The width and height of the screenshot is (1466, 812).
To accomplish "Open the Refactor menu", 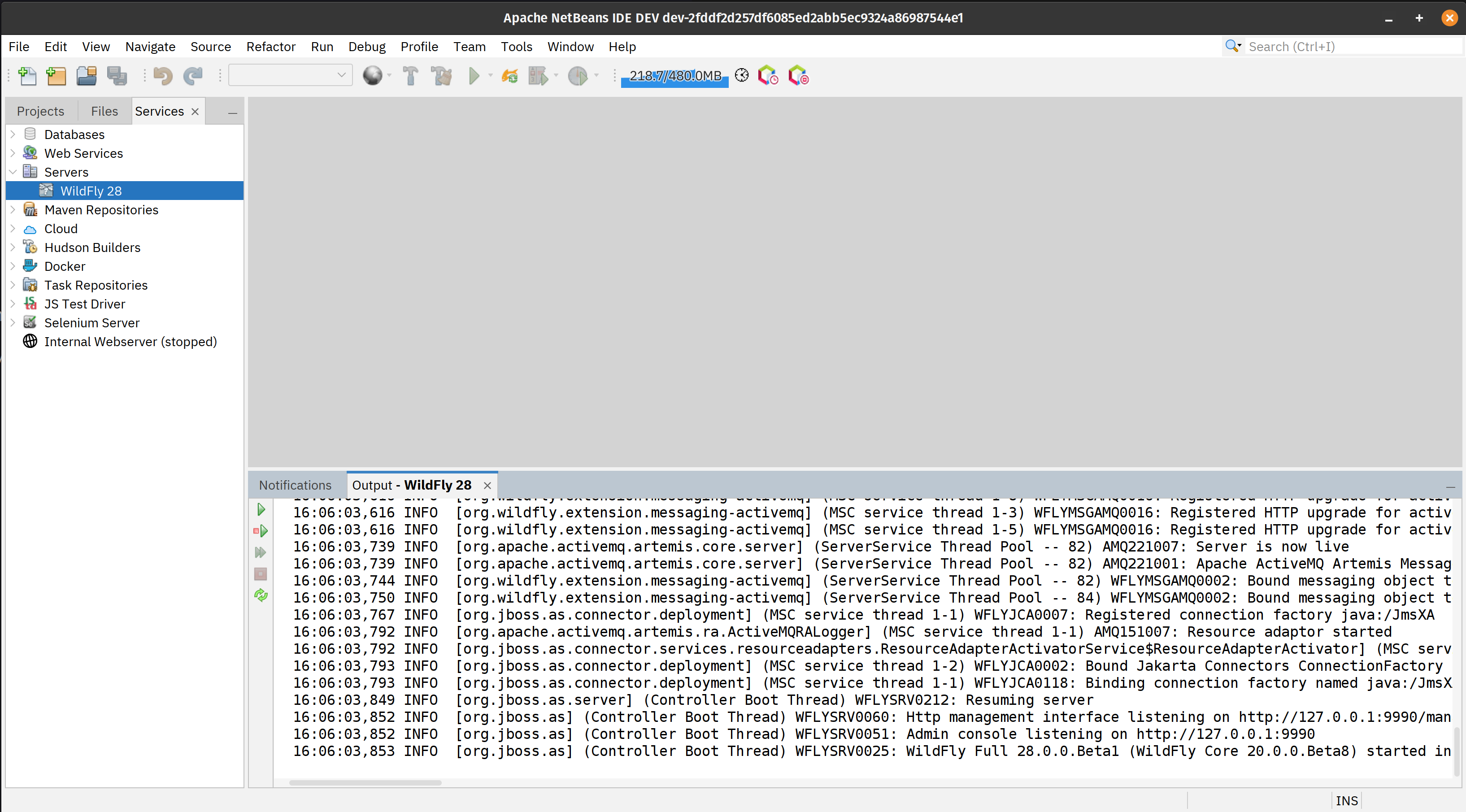I will pos(270,47).
